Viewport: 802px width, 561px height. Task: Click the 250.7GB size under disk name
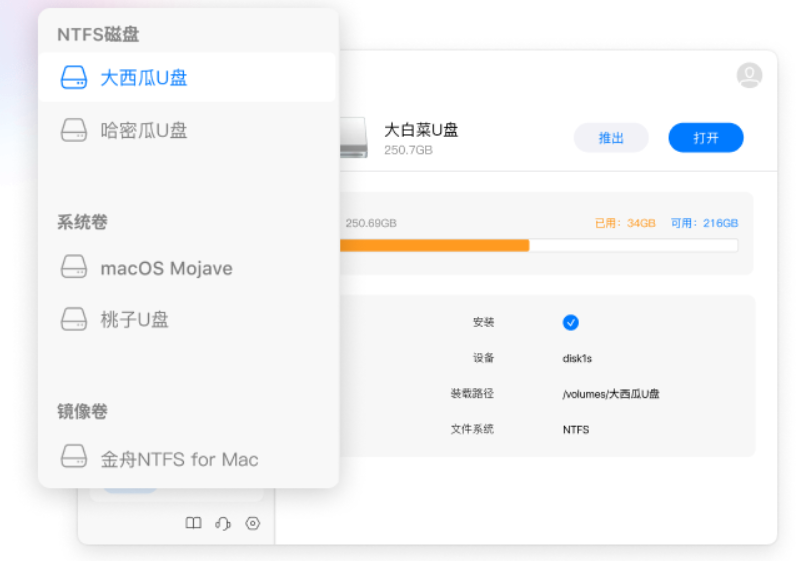point(408,150)
